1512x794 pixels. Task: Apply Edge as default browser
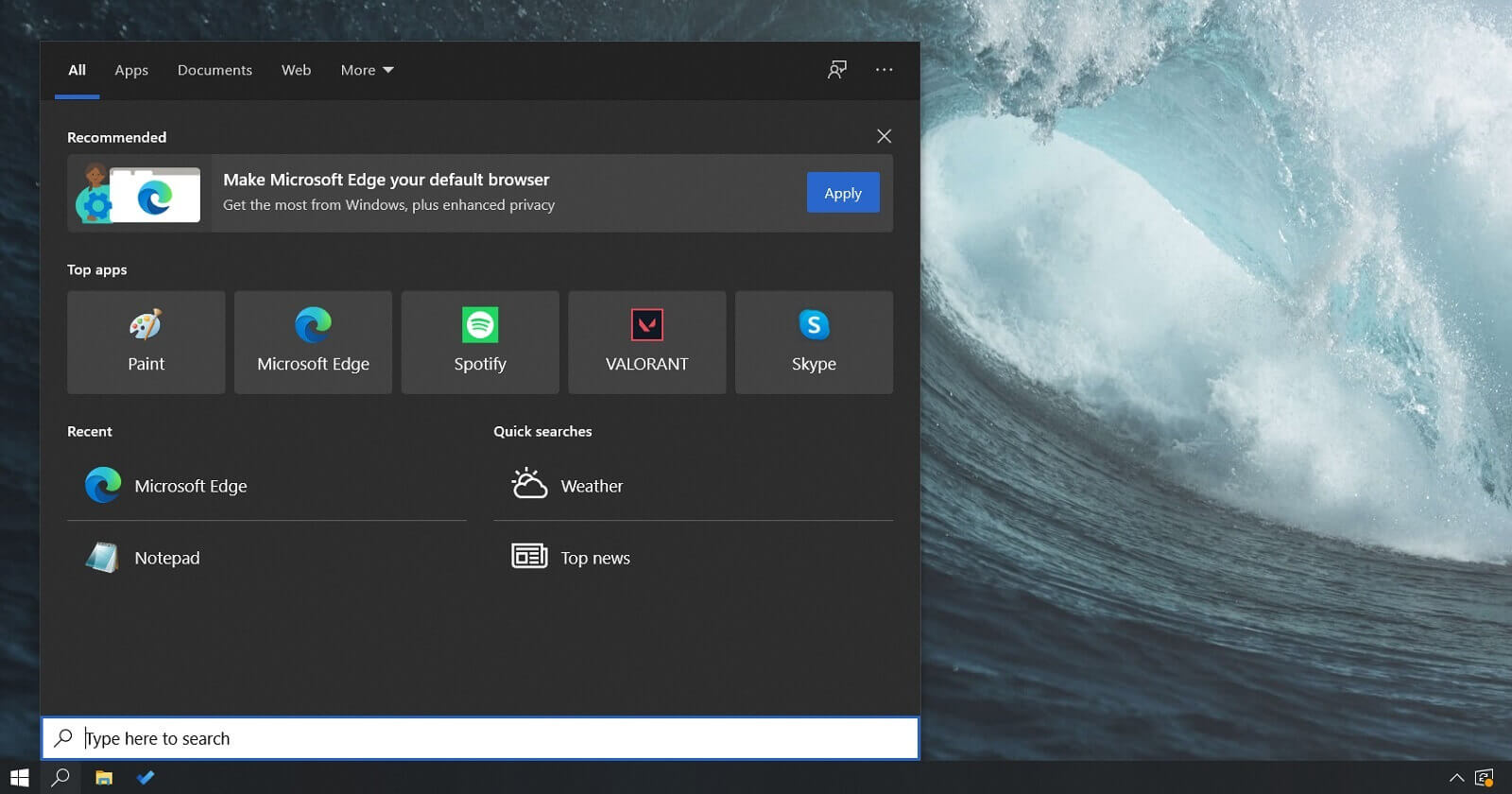(843, 193)
